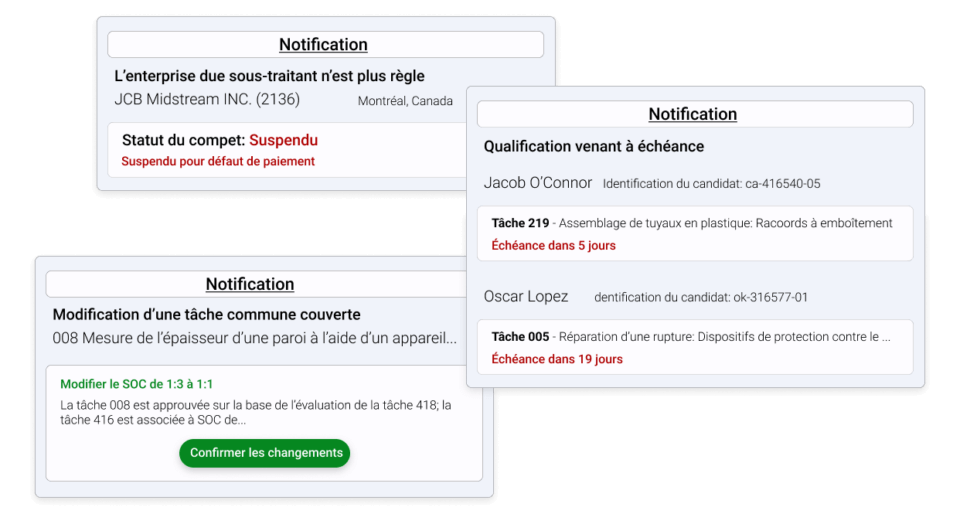Open the 008 Mesure de l'épaisseur task title

(255, 338)
